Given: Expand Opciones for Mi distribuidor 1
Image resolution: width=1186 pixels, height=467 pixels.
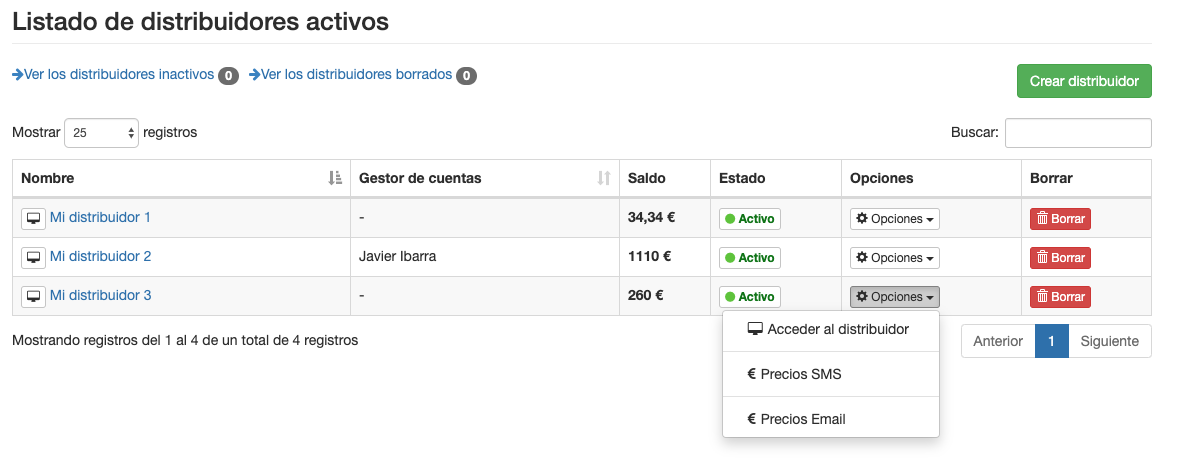Looking at the screenshot, I should click(895, 219).
